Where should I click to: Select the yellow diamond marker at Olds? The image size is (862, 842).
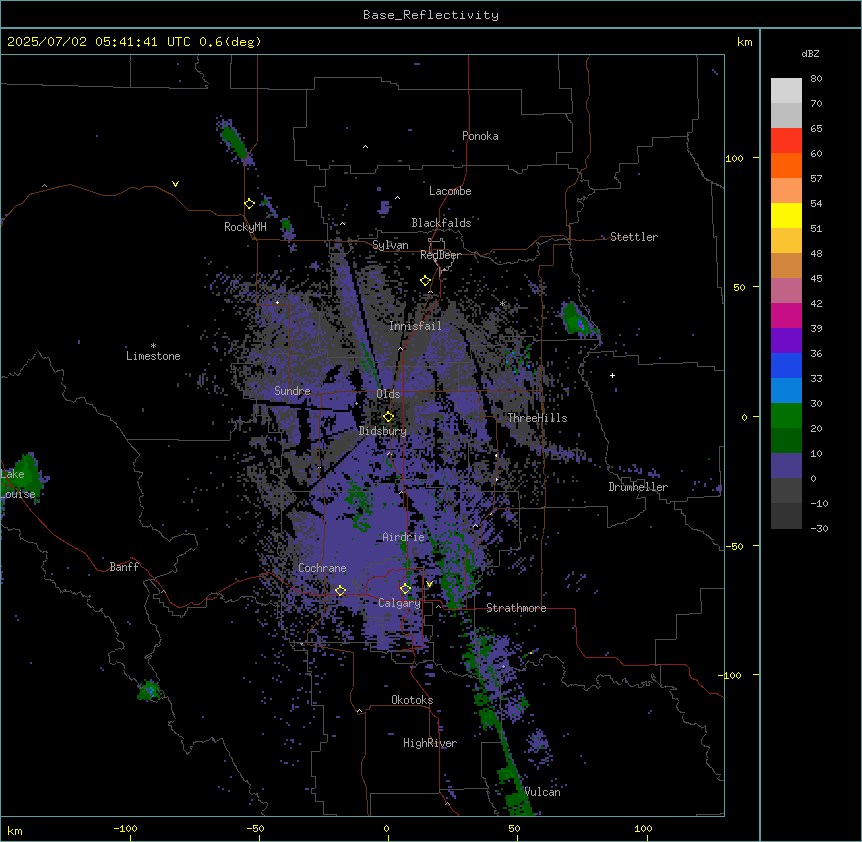[x=388, y=417]
